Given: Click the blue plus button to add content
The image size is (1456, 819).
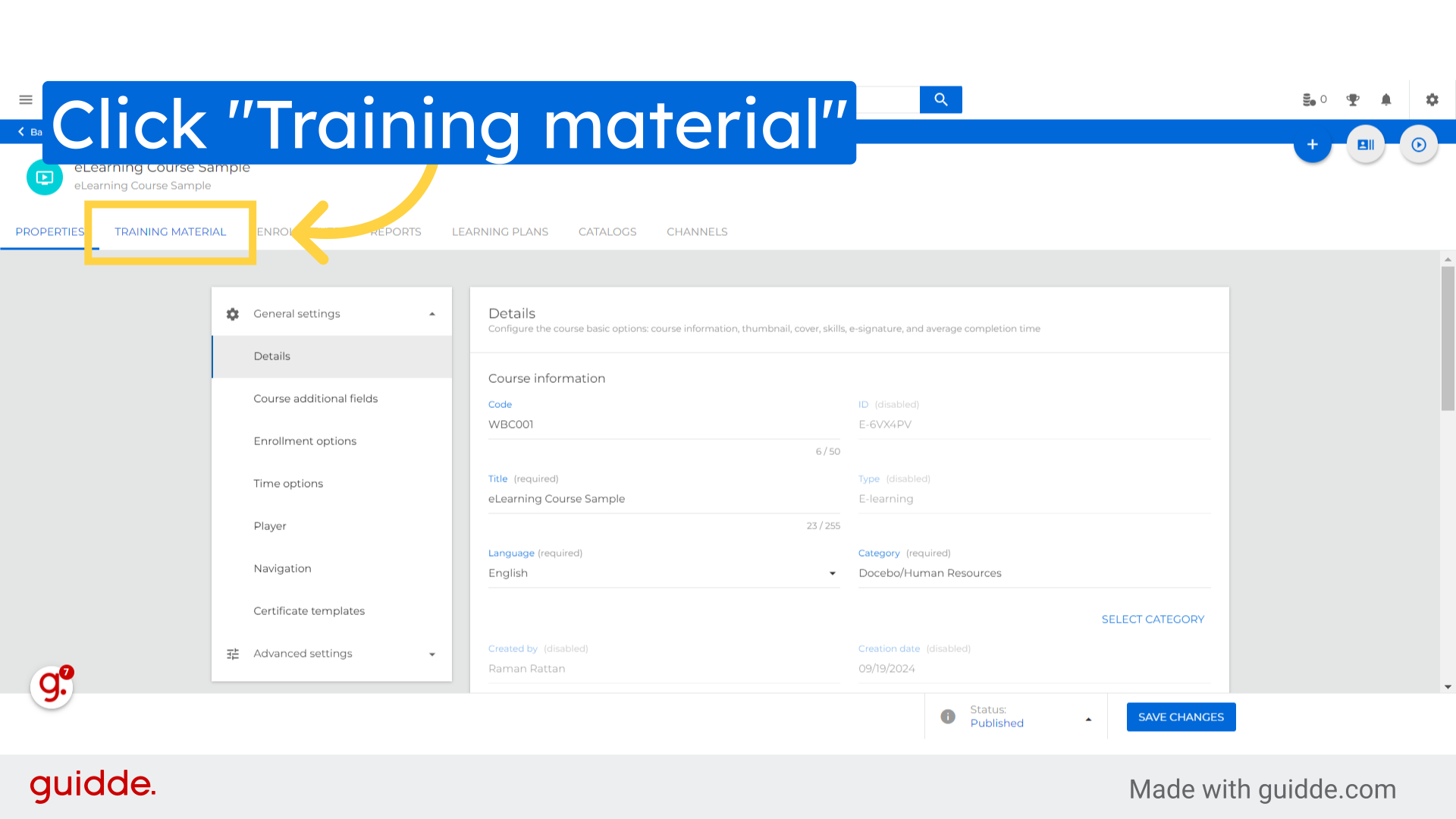Looking at the screenshot, I should coord(1313,144).
